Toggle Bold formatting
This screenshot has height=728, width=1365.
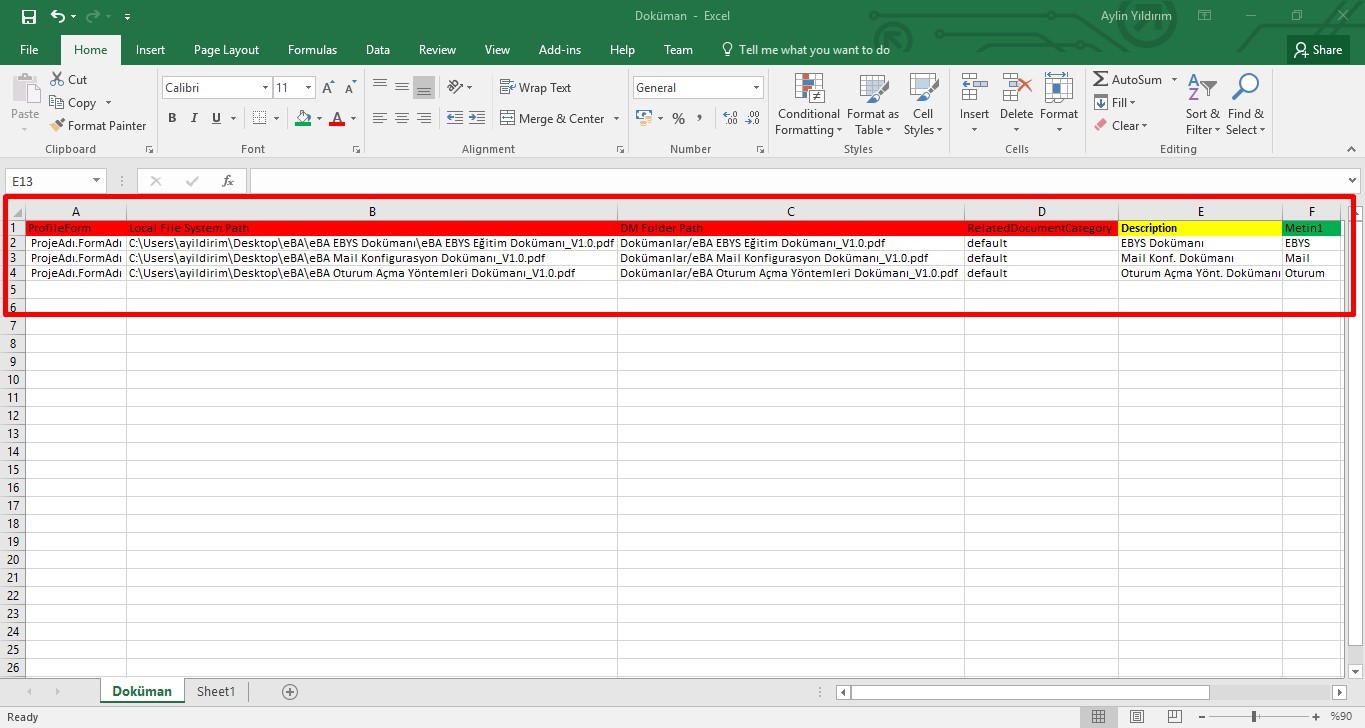[x=172, y=118]
